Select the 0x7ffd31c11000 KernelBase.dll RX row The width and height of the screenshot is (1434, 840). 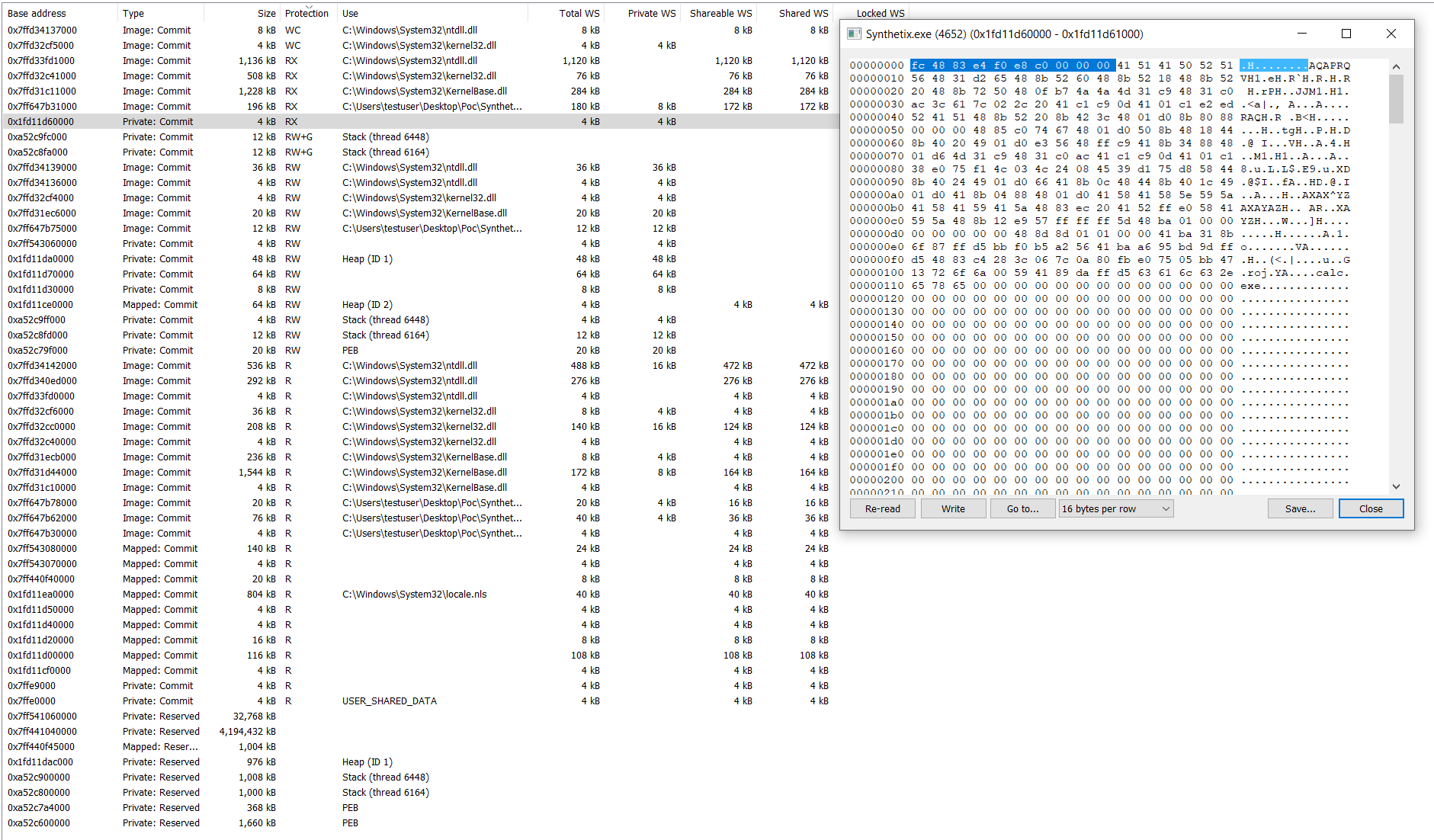pos(419,91)
